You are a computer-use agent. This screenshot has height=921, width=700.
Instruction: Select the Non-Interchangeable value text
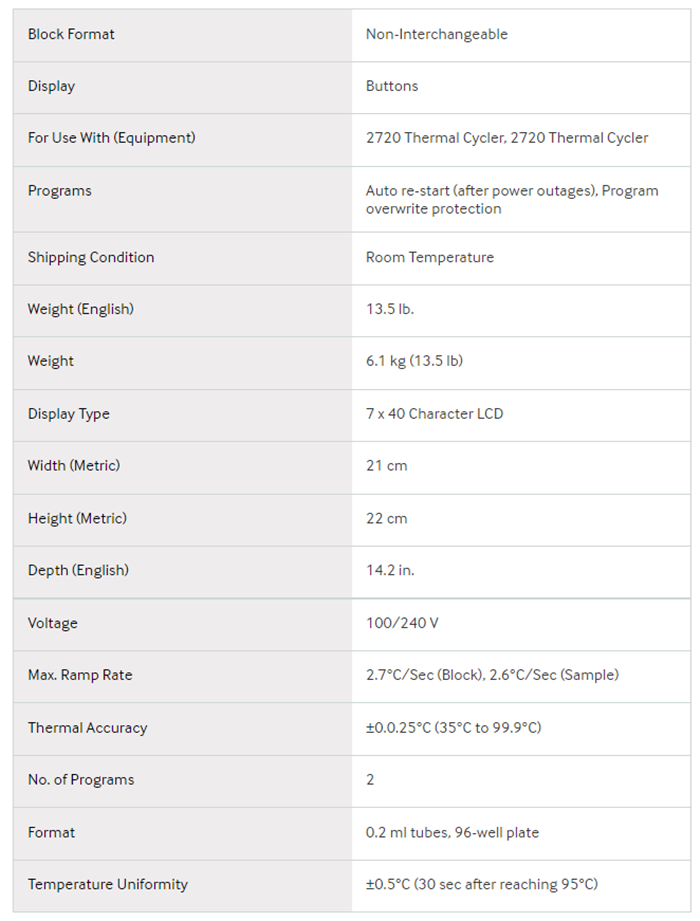[x=436, y=34]
